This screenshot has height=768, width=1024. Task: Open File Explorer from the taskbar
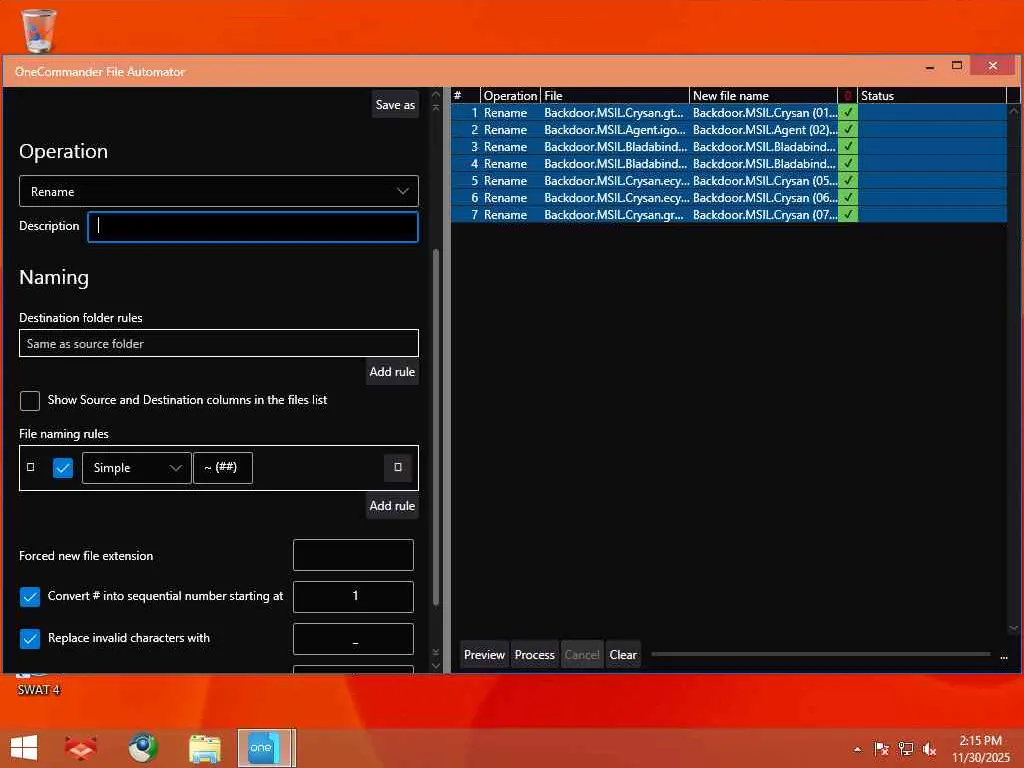click(204, 748)
